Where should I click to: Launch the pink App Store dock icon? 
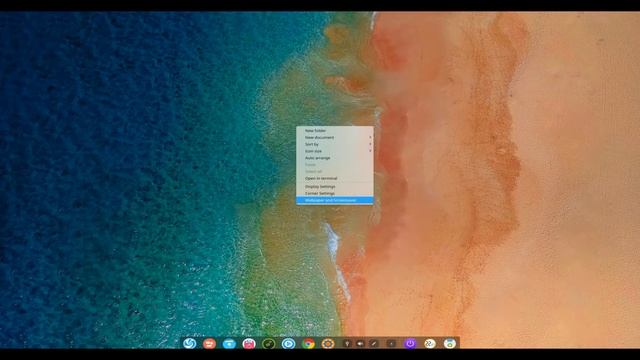coord(249,344)
